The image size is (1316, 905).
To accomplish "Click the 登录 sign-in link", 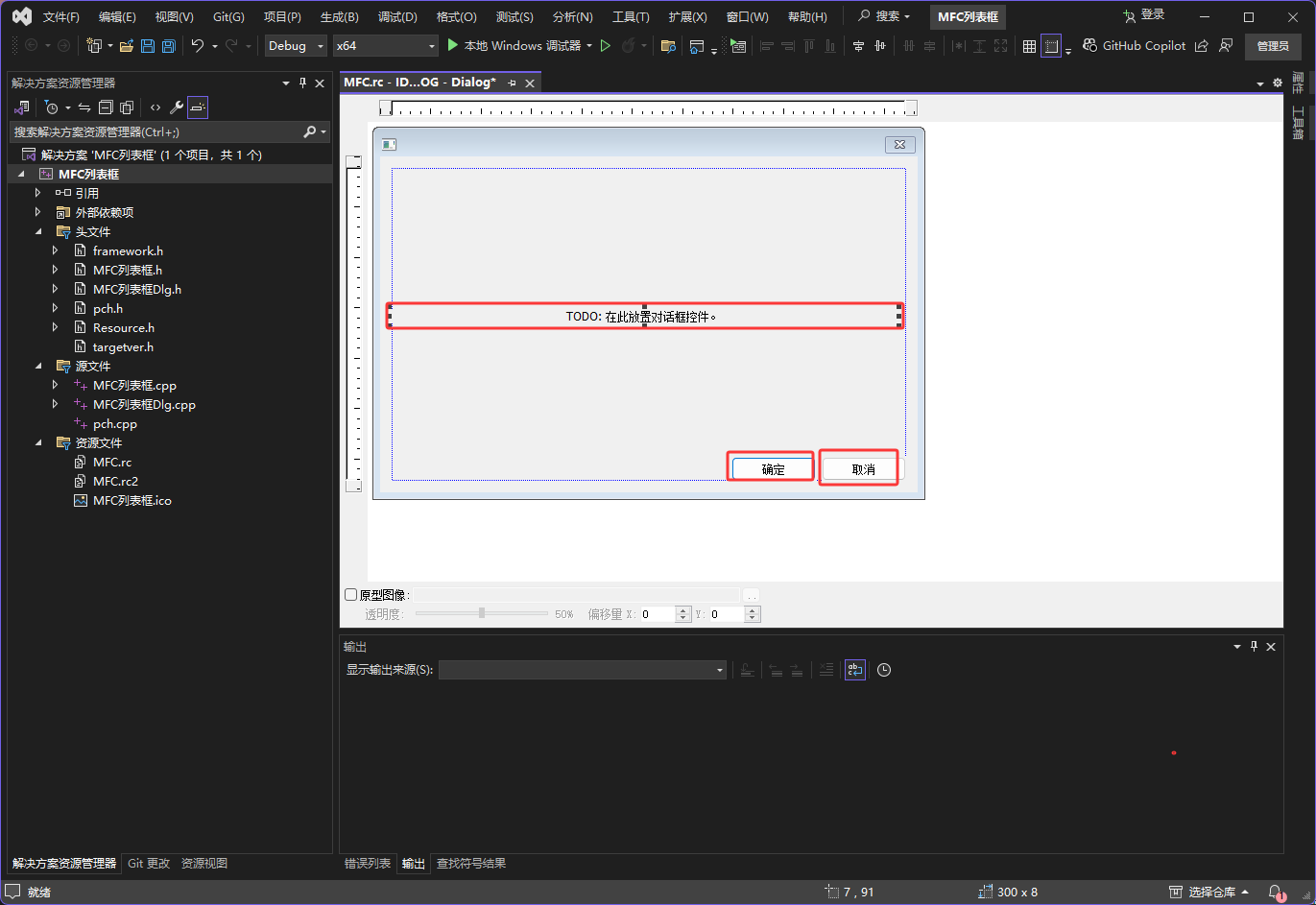I will 1144,15.
